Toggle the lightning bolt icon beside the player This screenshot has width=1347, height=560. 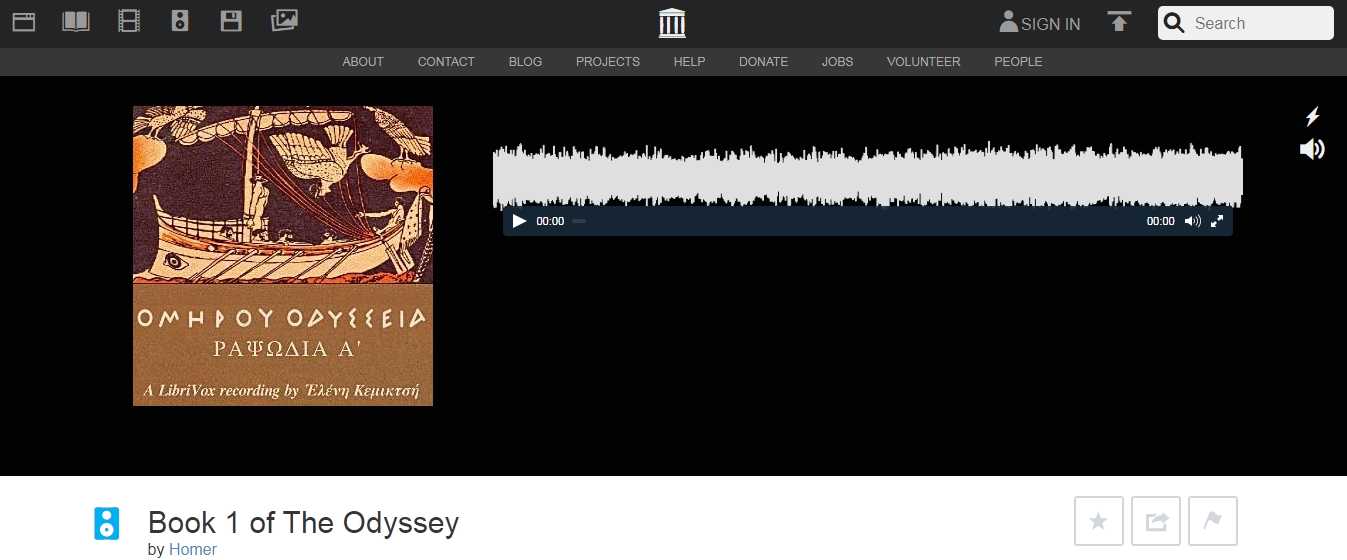(x=1313, y=117)
